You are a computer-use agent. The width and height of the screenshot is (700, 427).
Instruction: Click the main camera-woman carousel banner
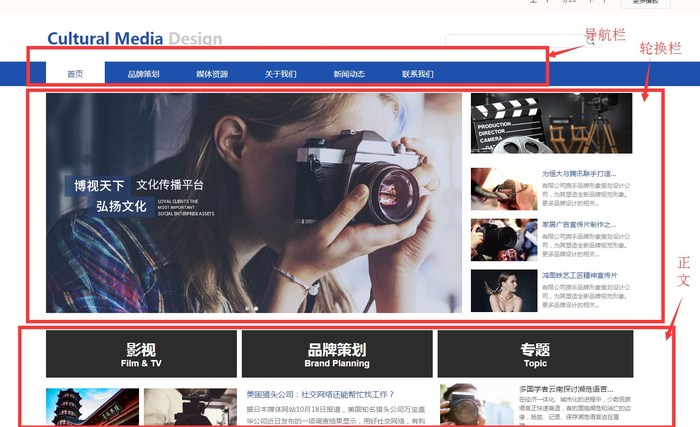[254, 203]
